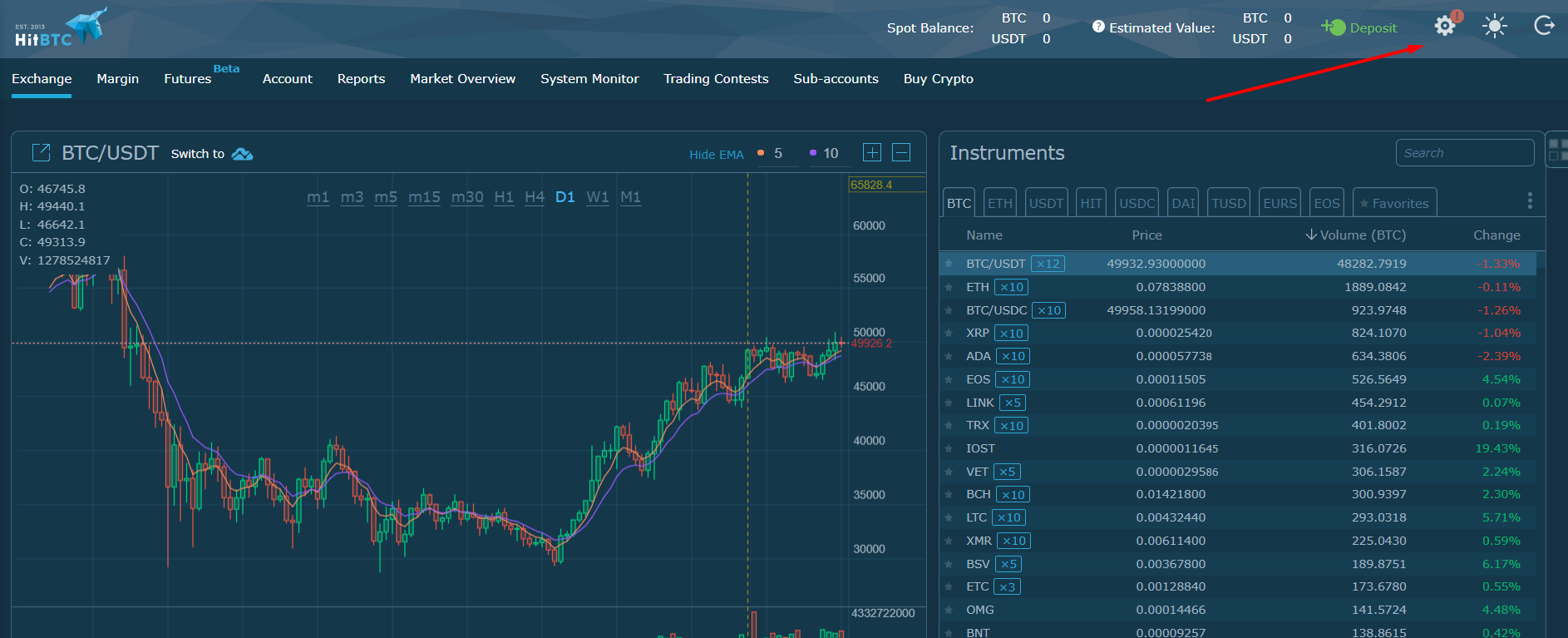Favorite TRX row star

tap(949, 425)
